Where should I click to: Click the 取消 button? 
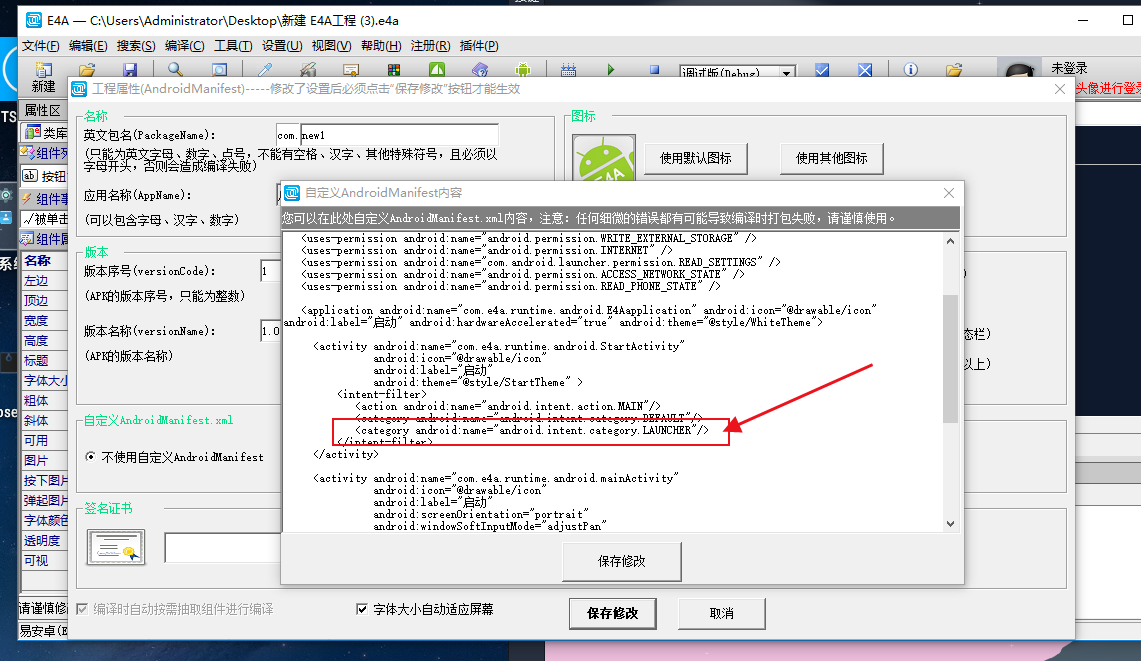[721, 613]
